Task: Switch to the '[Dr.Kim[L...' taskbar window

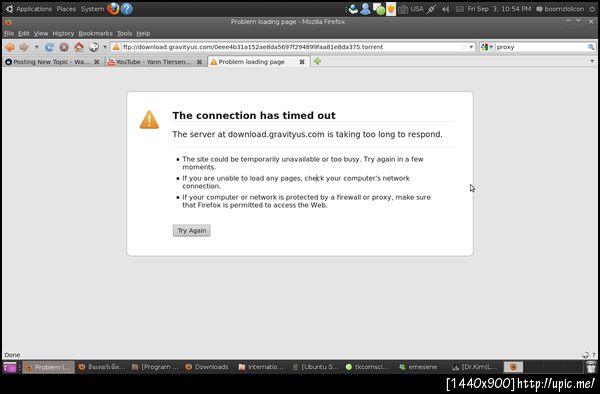Action: tap(474, 367)
